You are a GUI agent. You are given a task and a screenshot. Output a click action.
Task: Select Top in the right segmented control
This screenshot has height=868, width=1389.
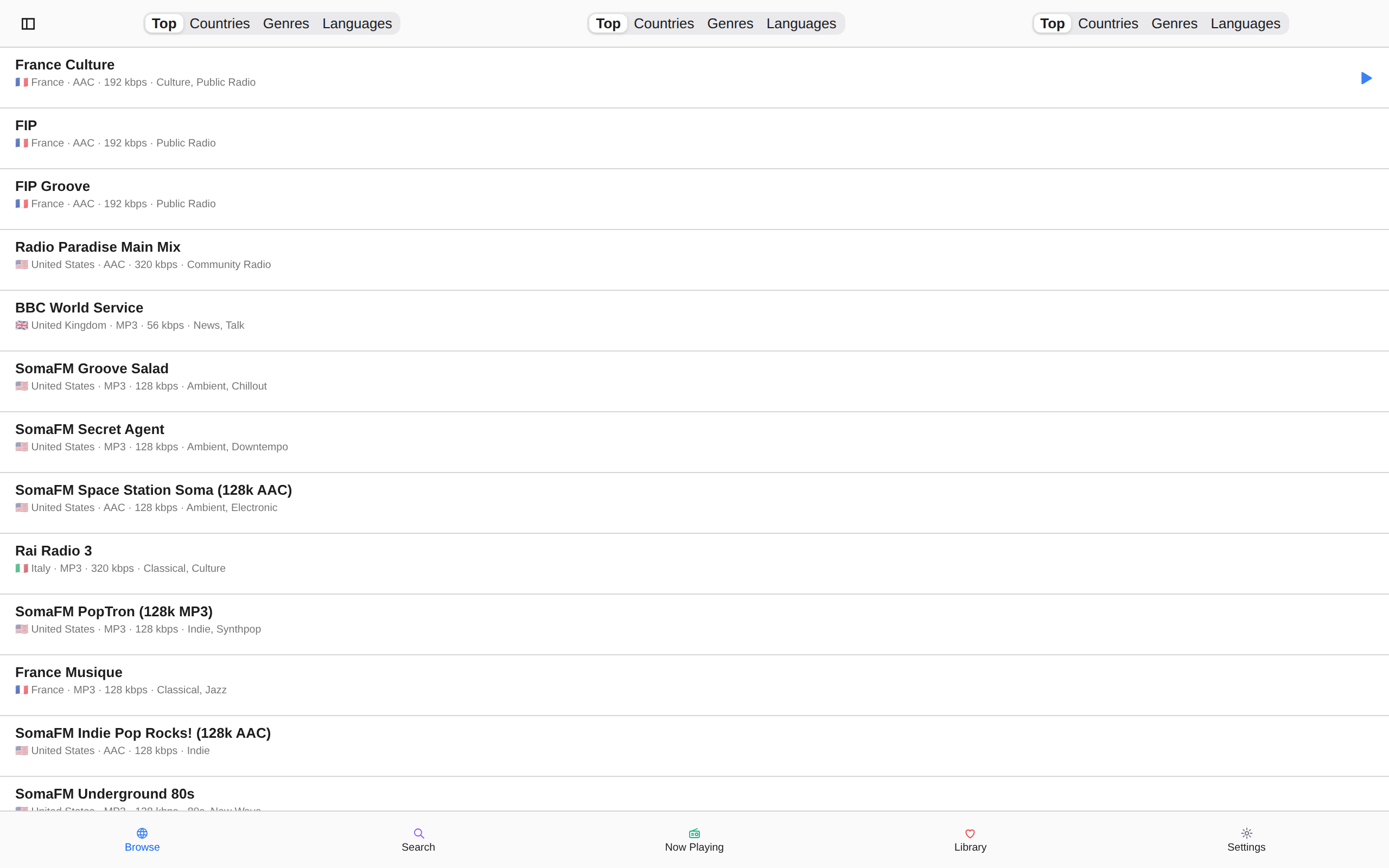[x=1053, y=23]
